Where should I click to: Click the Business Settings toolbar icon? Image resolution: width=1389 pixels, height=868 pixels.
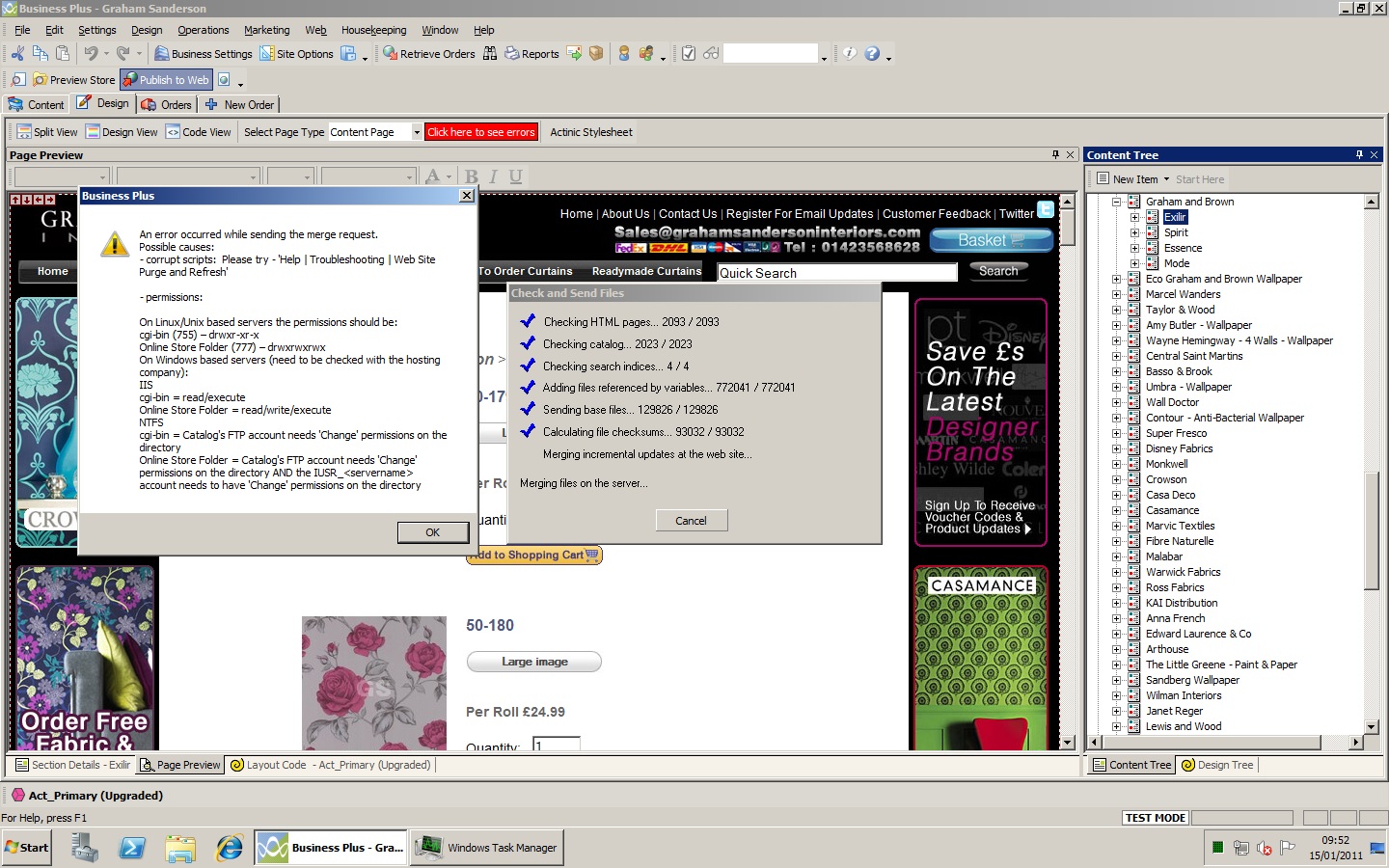tap(162, 54)
